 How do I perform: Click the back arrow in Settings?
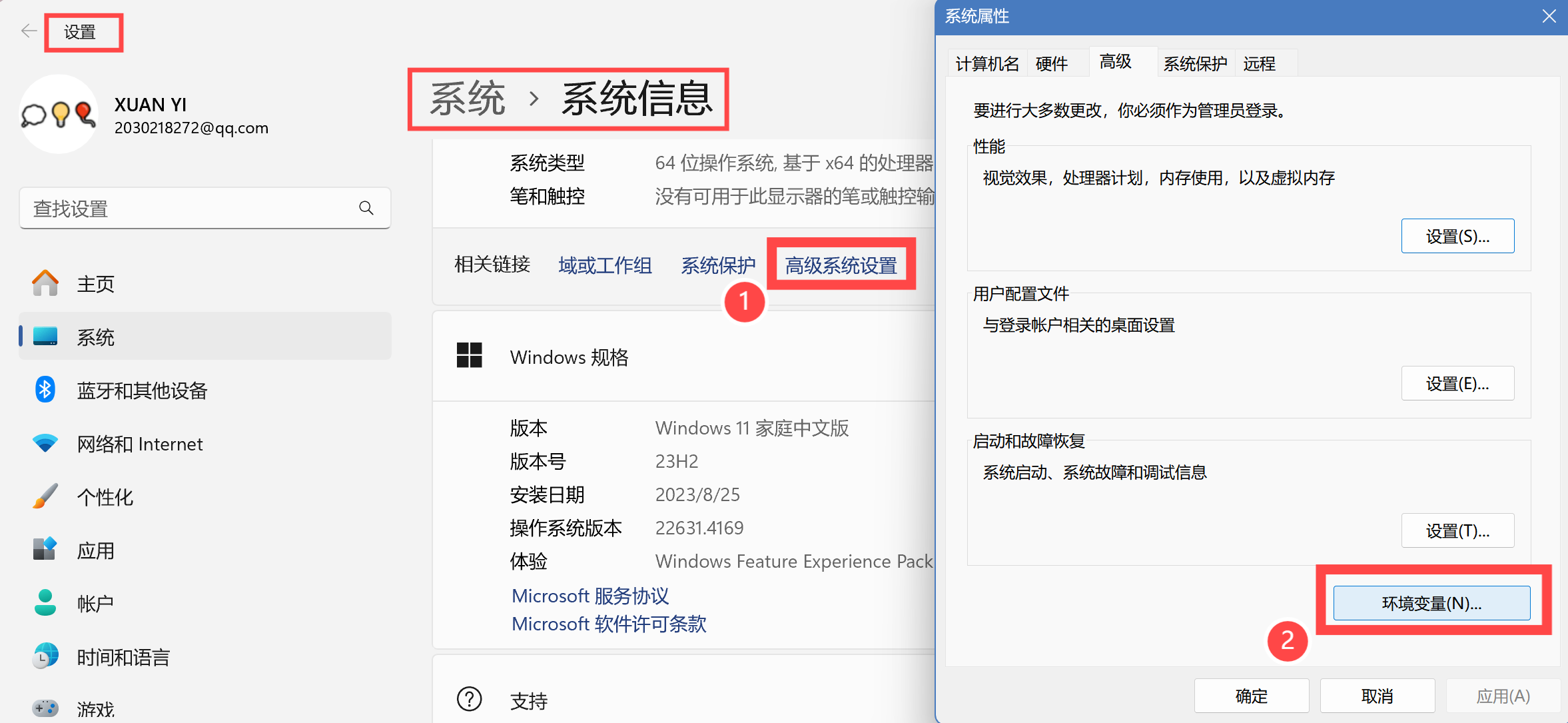pos(29,31)
